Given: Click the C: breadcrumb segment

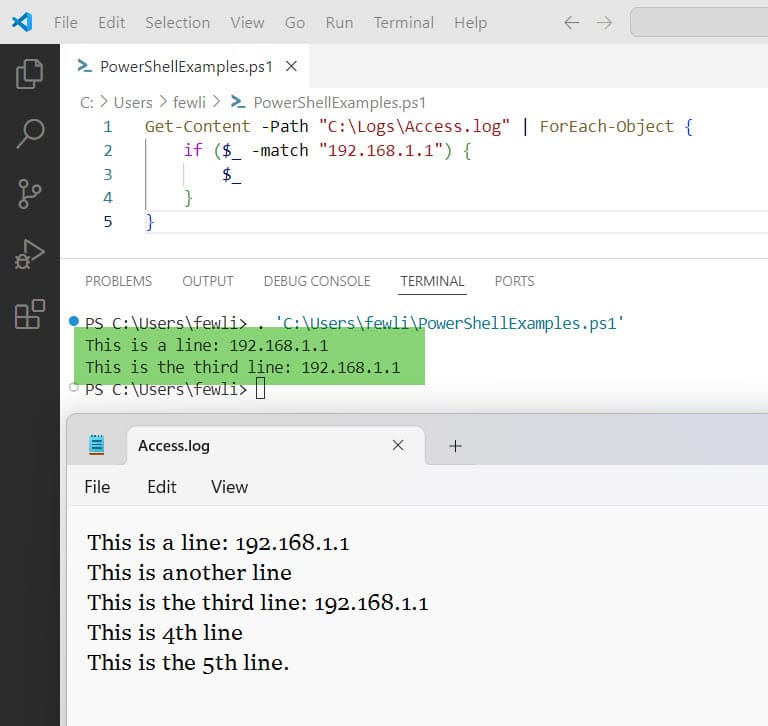Looking at the screenshot, I should (x=87, y=102).
